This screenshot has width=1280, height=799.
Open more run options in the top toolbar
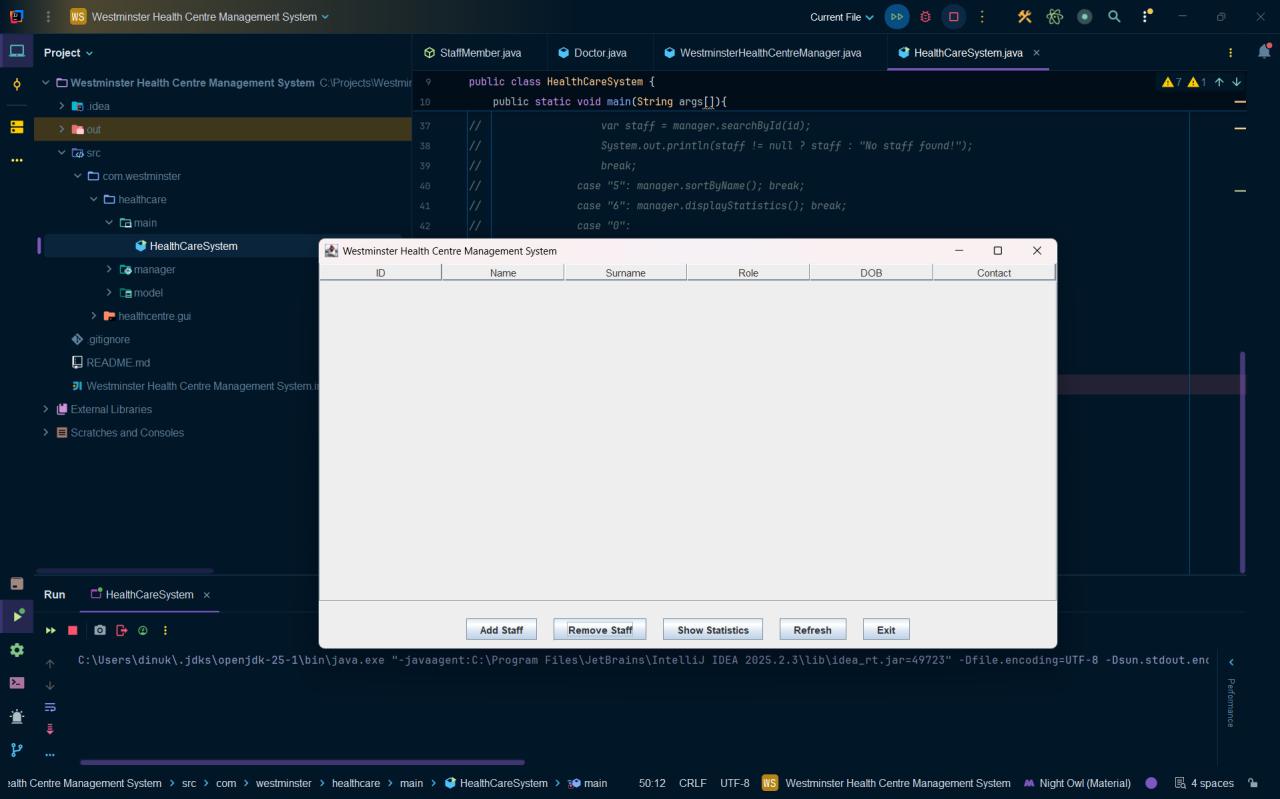click(982, 17)
